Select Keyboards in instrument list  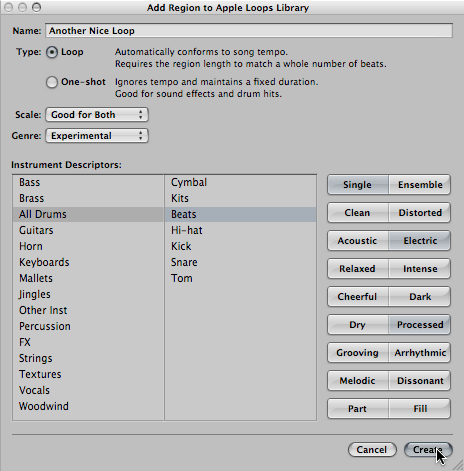tap(88, 262)
